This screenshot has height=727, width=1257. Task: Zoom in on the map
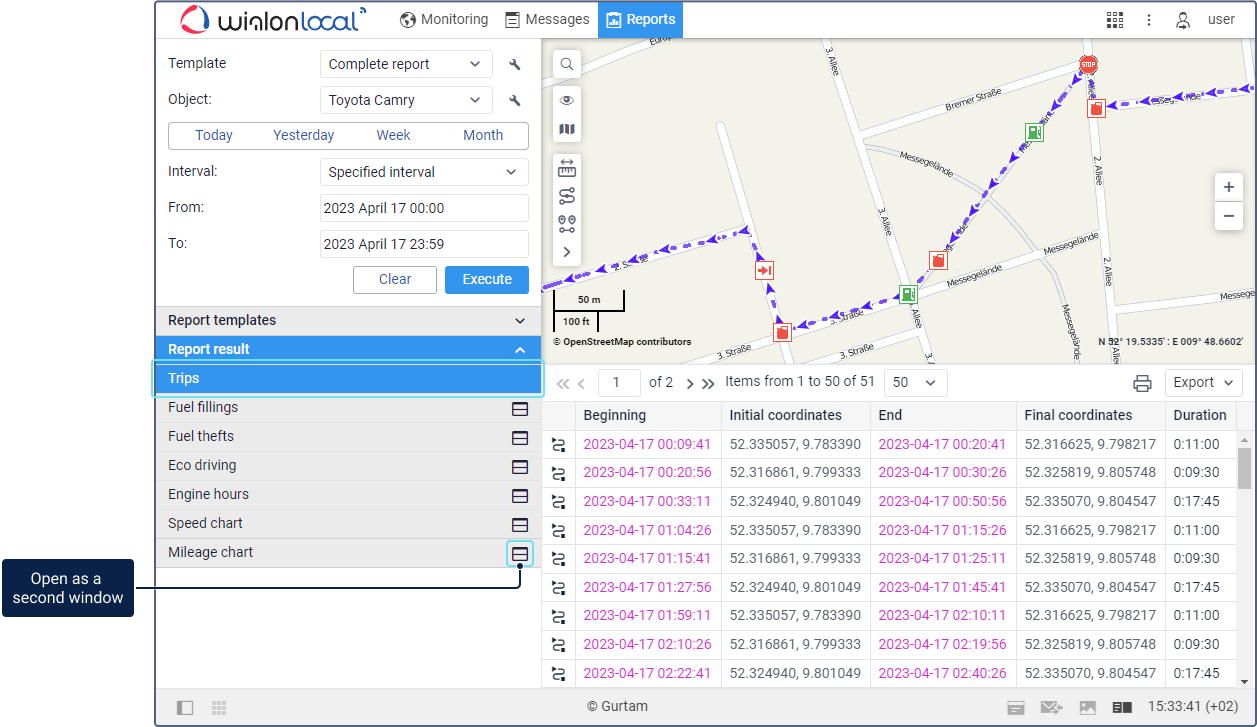click(x=1229, y=187)
